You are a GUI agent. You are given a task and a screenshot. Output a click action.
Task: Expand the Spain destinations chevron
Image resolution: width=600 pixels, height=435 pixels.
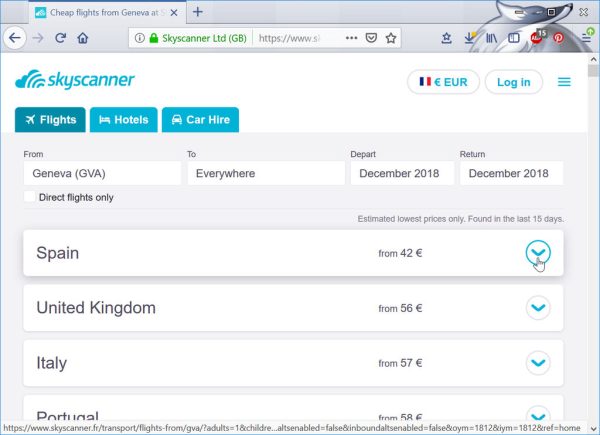click(x=538, y=253)
